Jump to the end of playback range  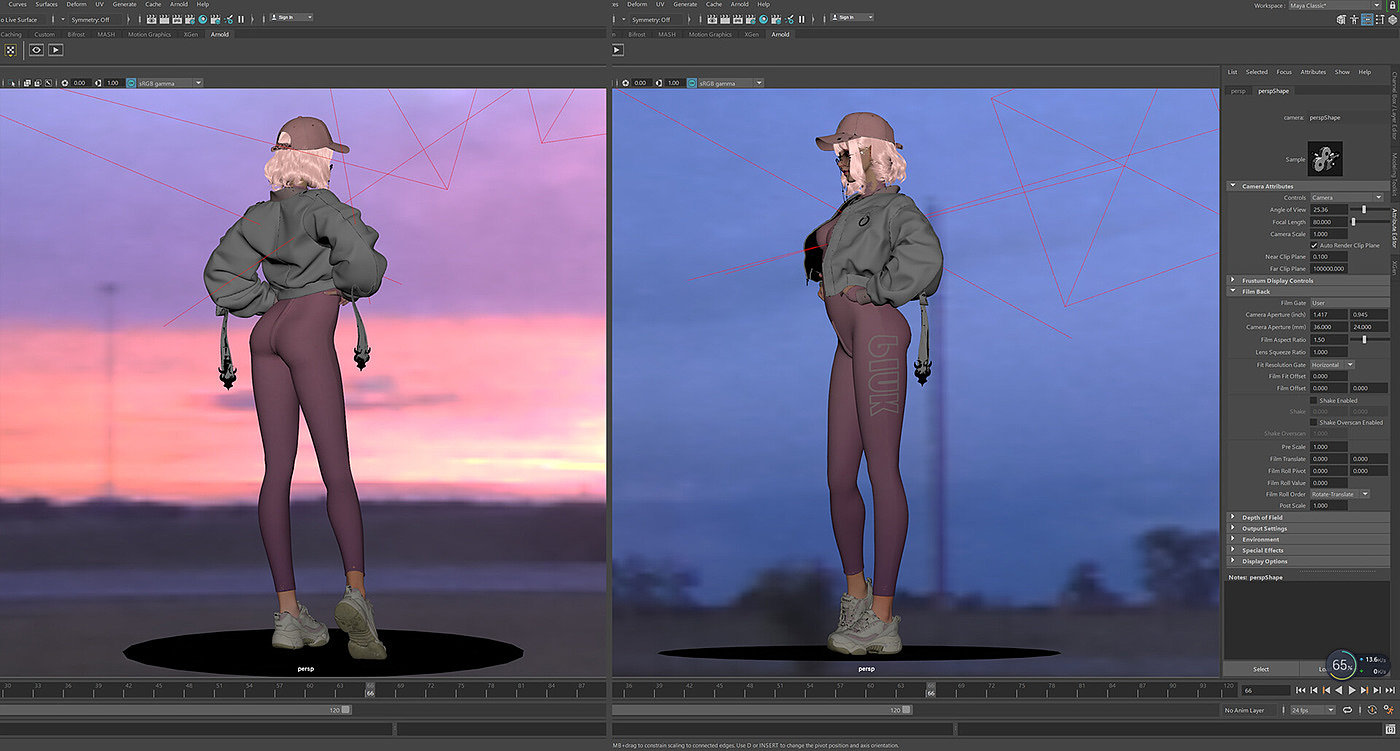1390,690
